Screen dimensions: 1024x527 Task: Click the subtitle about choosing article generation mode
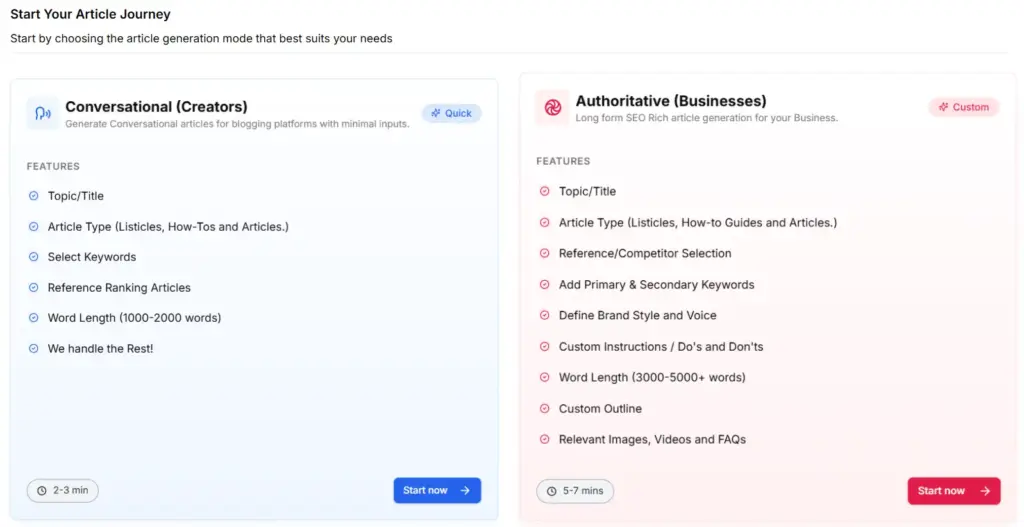tap(201, 39)
